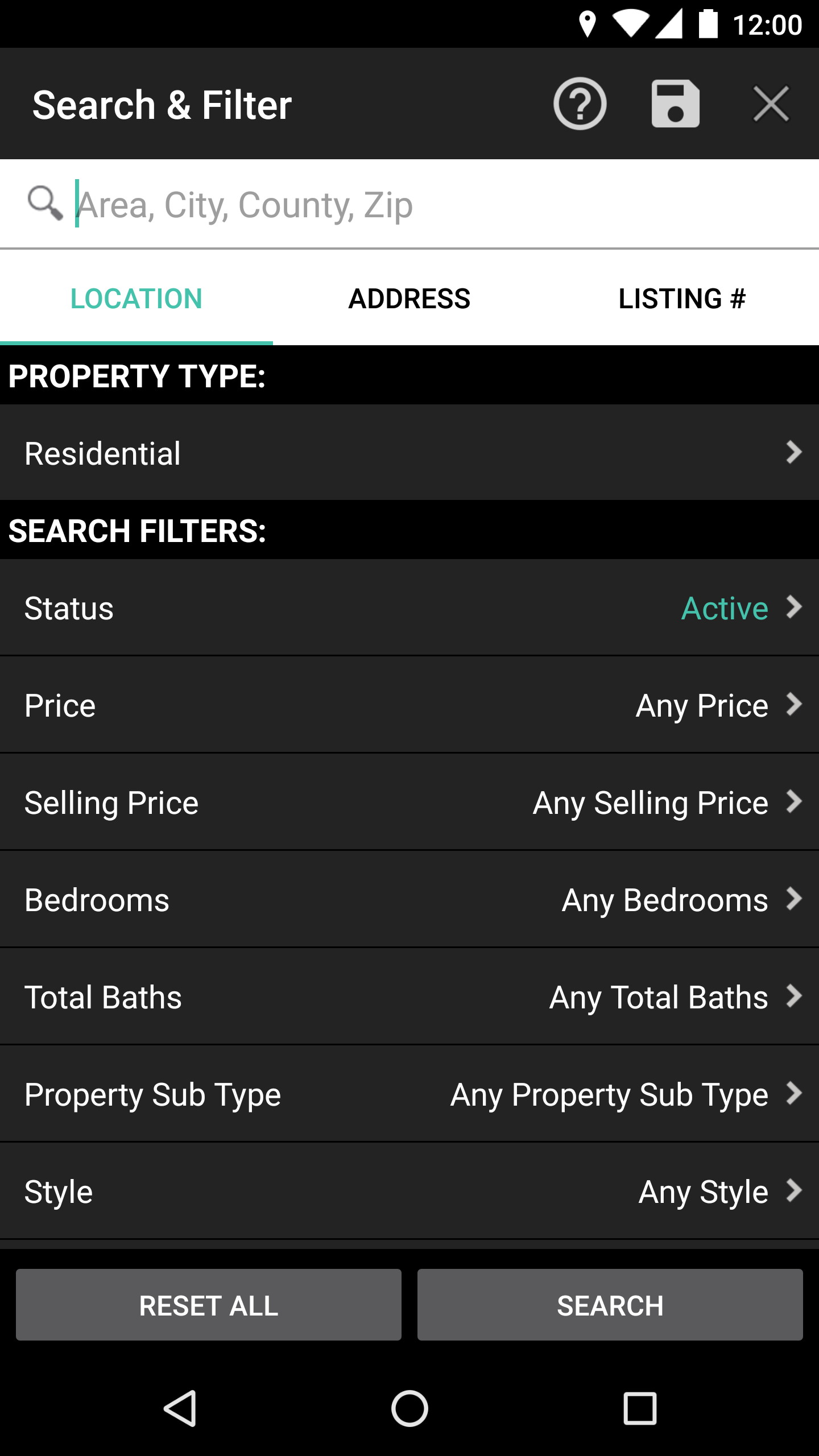This screenshot has height=1456, width=819.
Task: Tap the location pin status icon
Action: (x=587, y=24)
